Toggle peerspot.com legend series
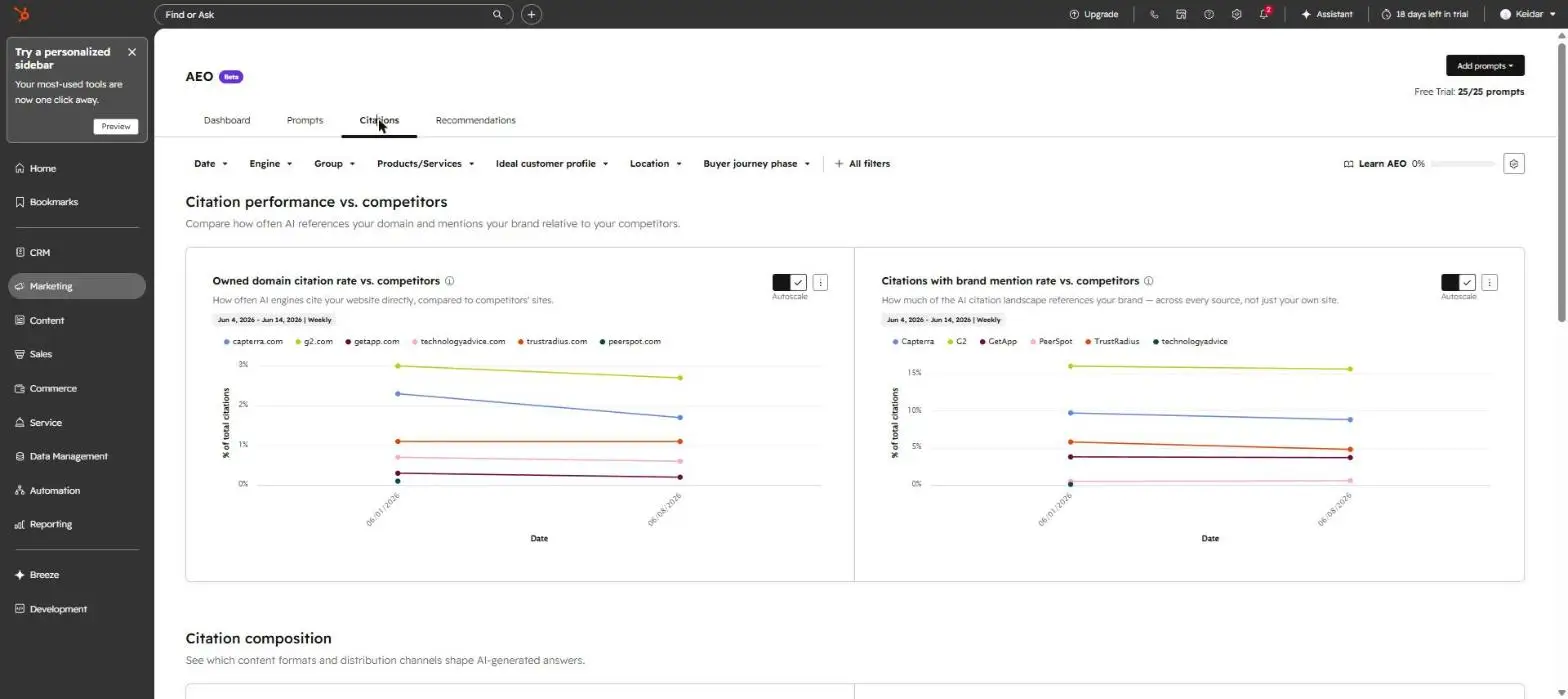 tap(630, 342)
